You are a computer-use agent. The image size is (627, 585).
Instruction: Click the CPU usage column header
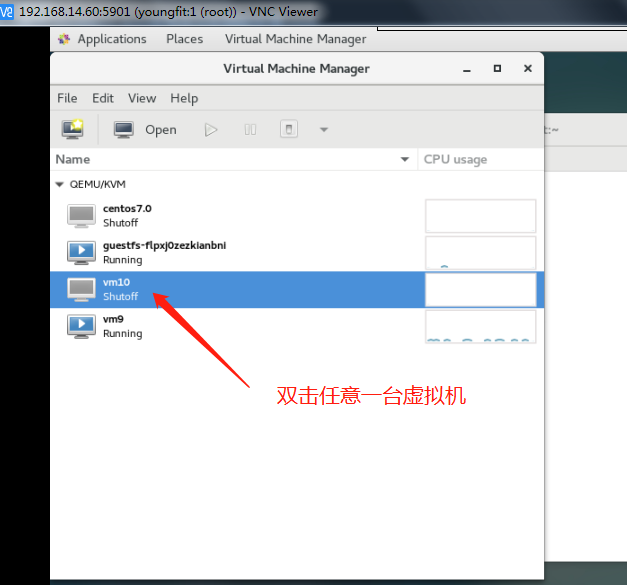click(x=481, y=159)
